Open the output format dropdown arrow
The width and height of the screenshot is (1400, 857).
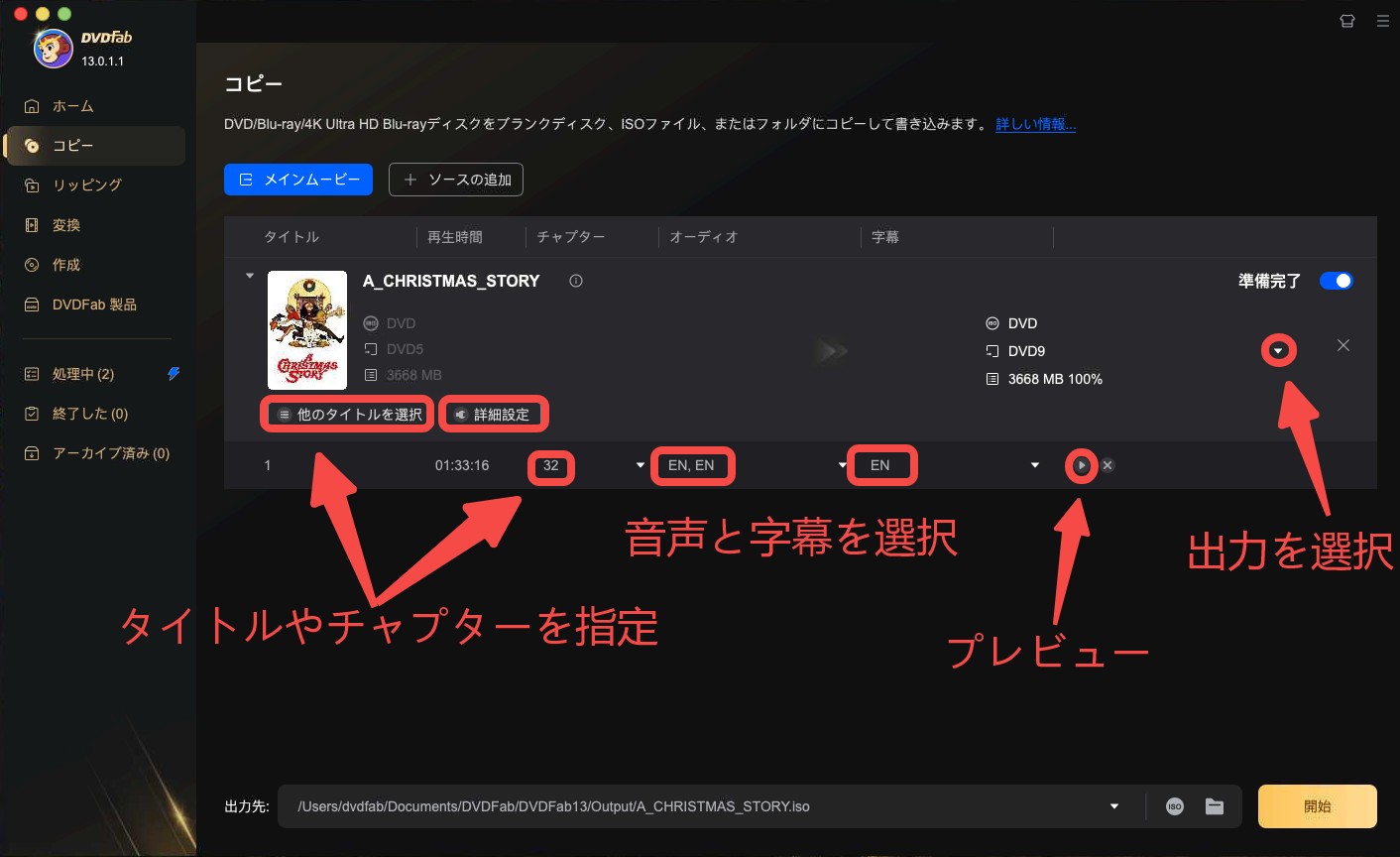[x=1278, y=350]
